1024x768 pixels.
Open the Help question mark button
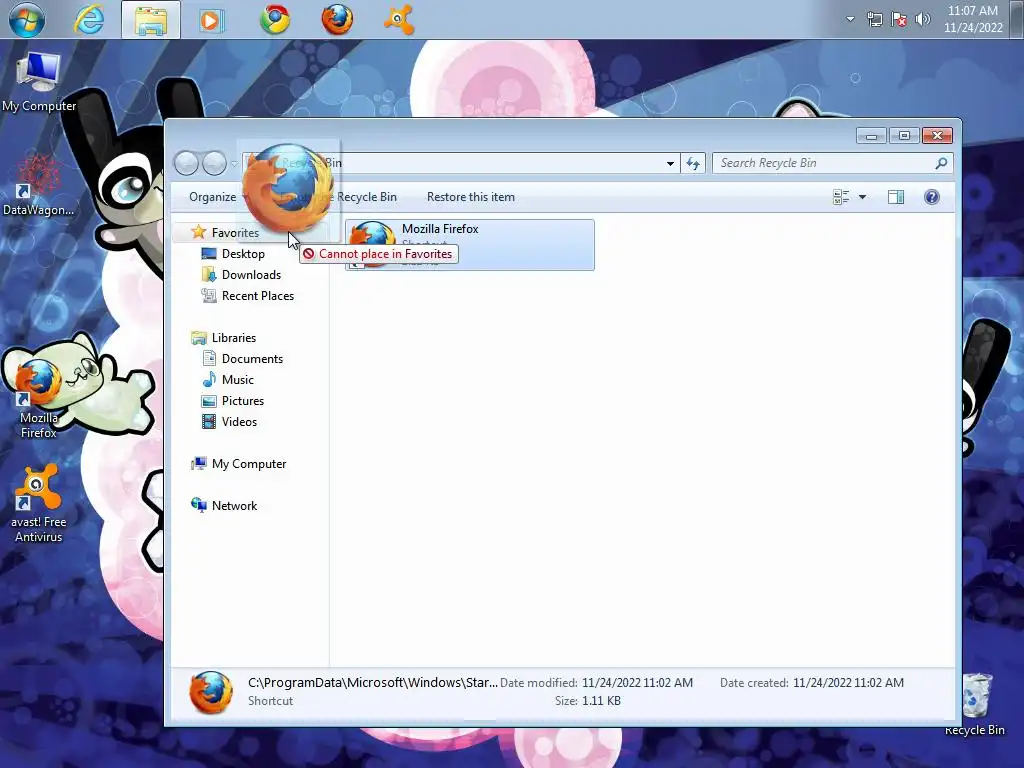tap(932, 197)
